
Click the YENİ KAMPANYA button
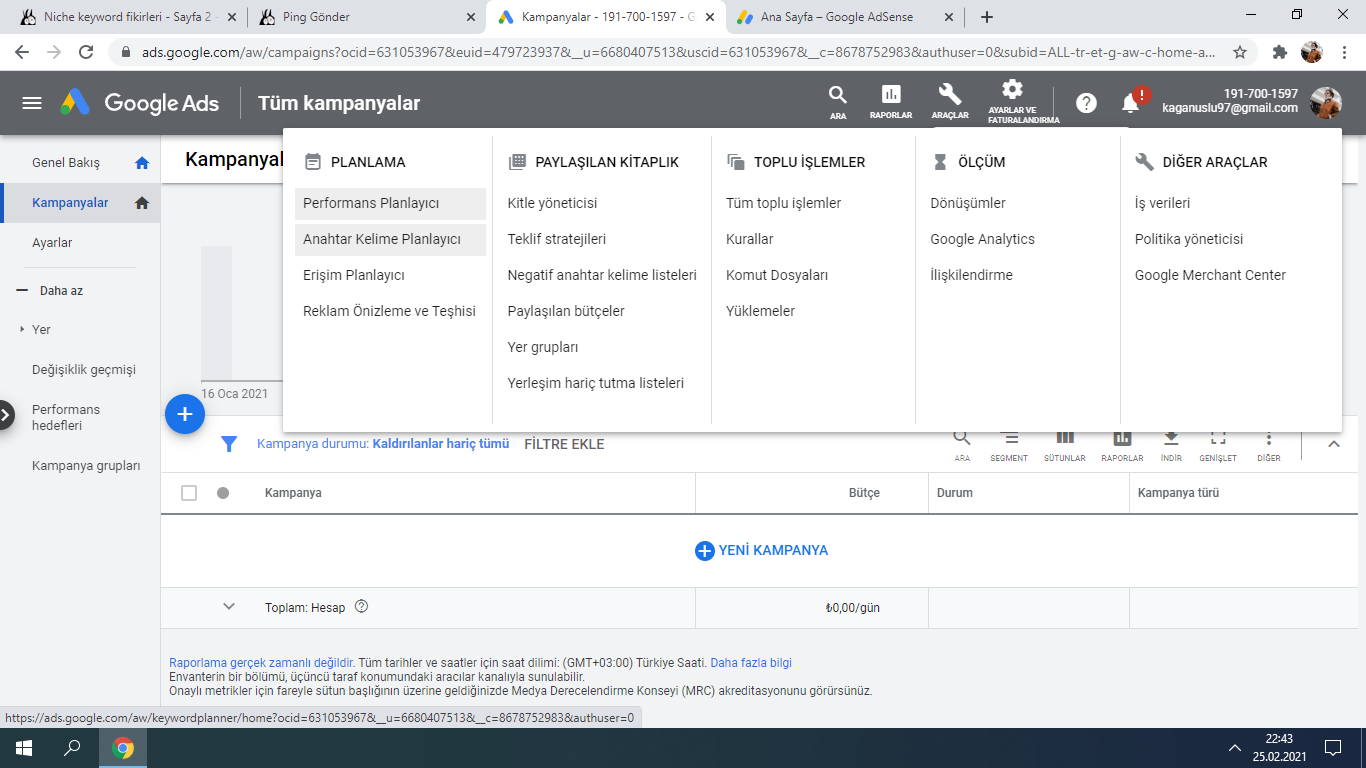point(762,550)
